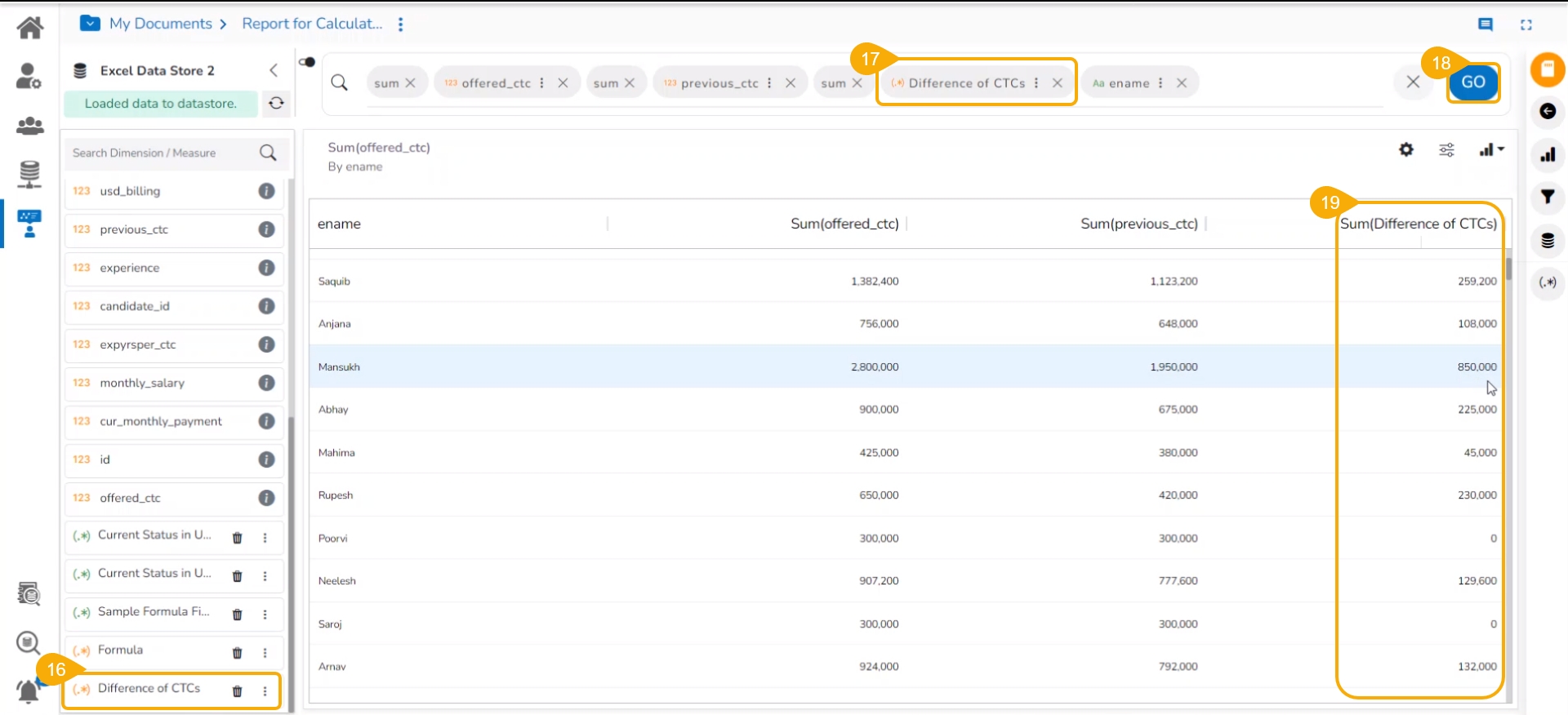Remove the ename chip from query
The height and width of the screenshot is (715, 1568).
tap(1181, 83)
